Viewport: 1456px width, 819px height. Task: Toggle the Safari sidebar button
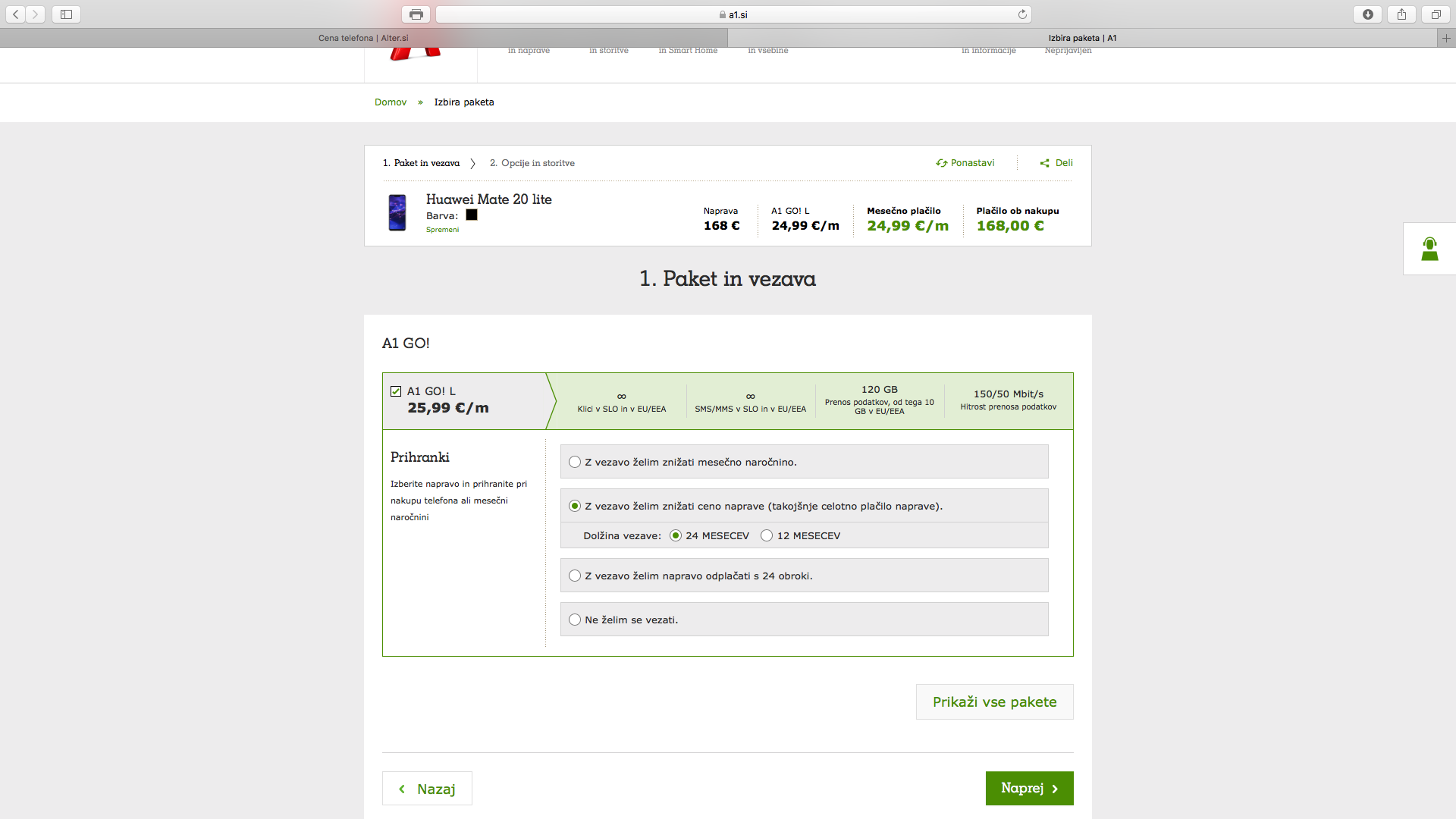(x=66, y=14)
